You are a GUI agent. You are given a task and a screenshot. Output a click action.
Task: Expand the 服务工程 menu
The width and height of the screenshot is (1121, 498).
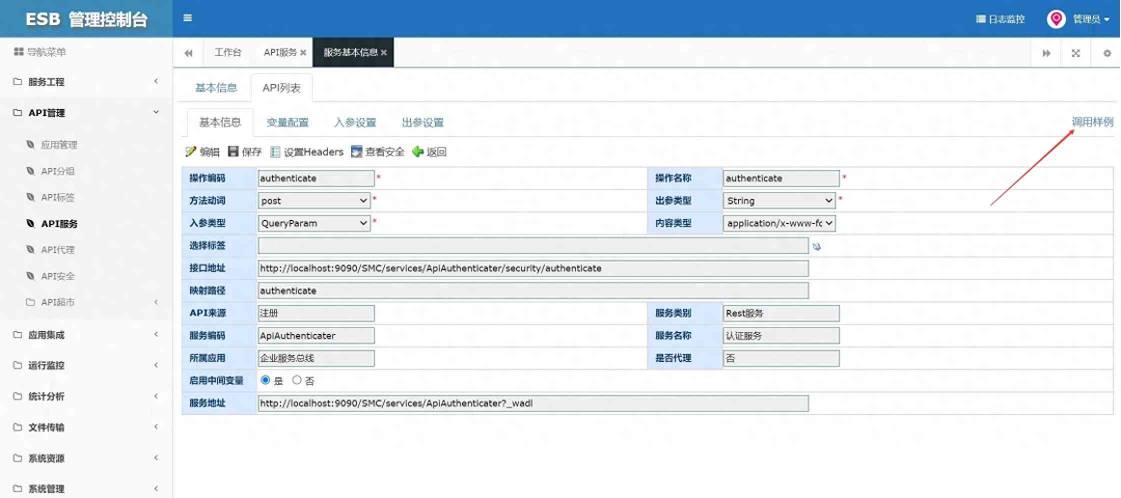coord(86,82)
